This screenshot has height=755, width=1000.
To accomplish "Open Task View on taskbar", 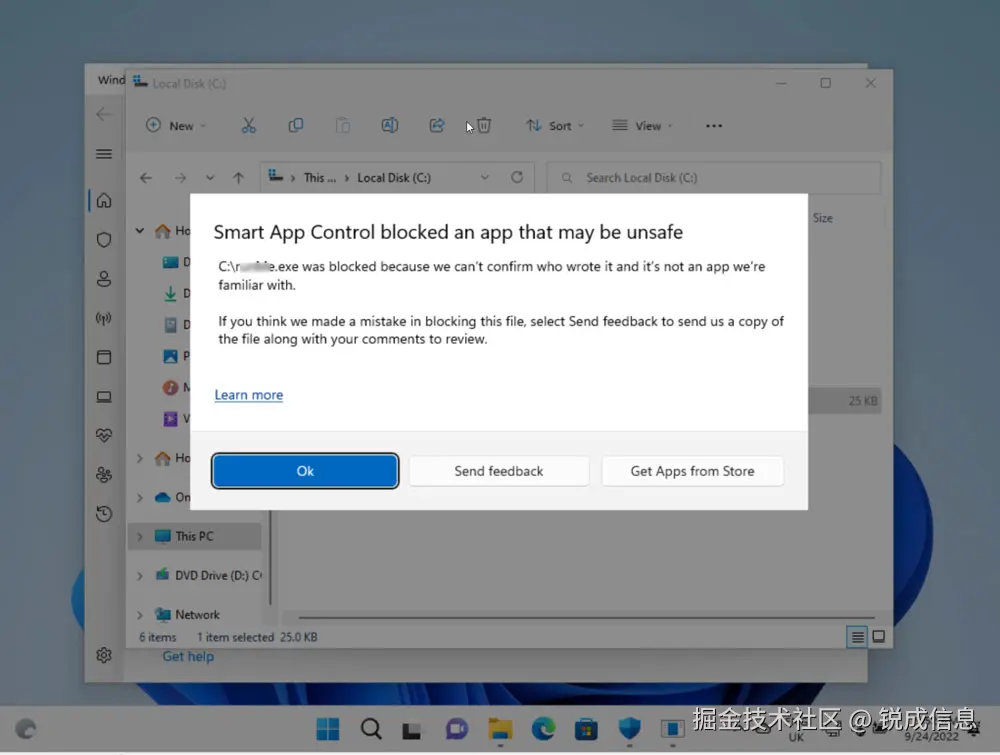I will click(412, 729).
